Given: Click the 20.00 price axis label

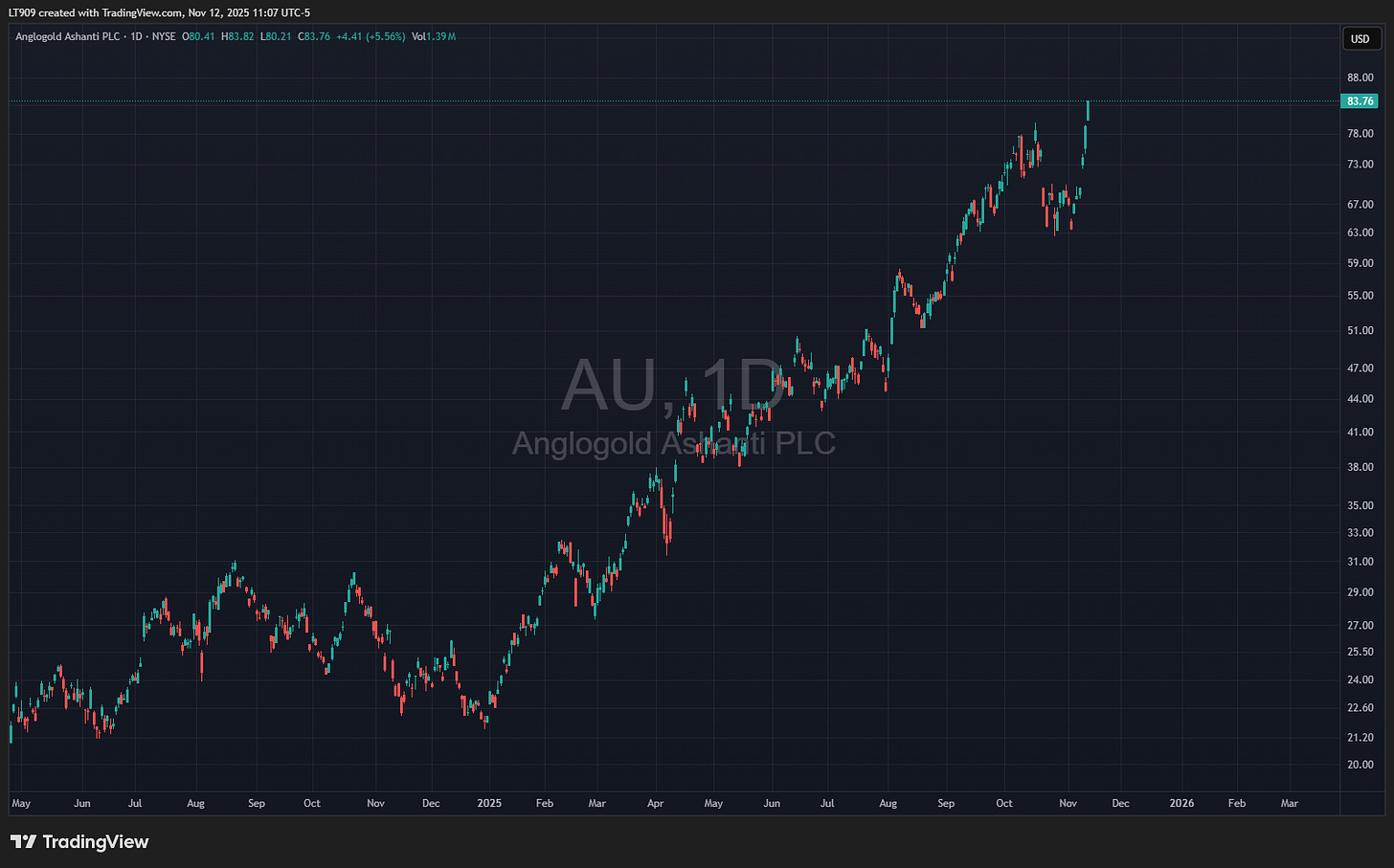Looking at the screenshot, I should (1360, 765).
